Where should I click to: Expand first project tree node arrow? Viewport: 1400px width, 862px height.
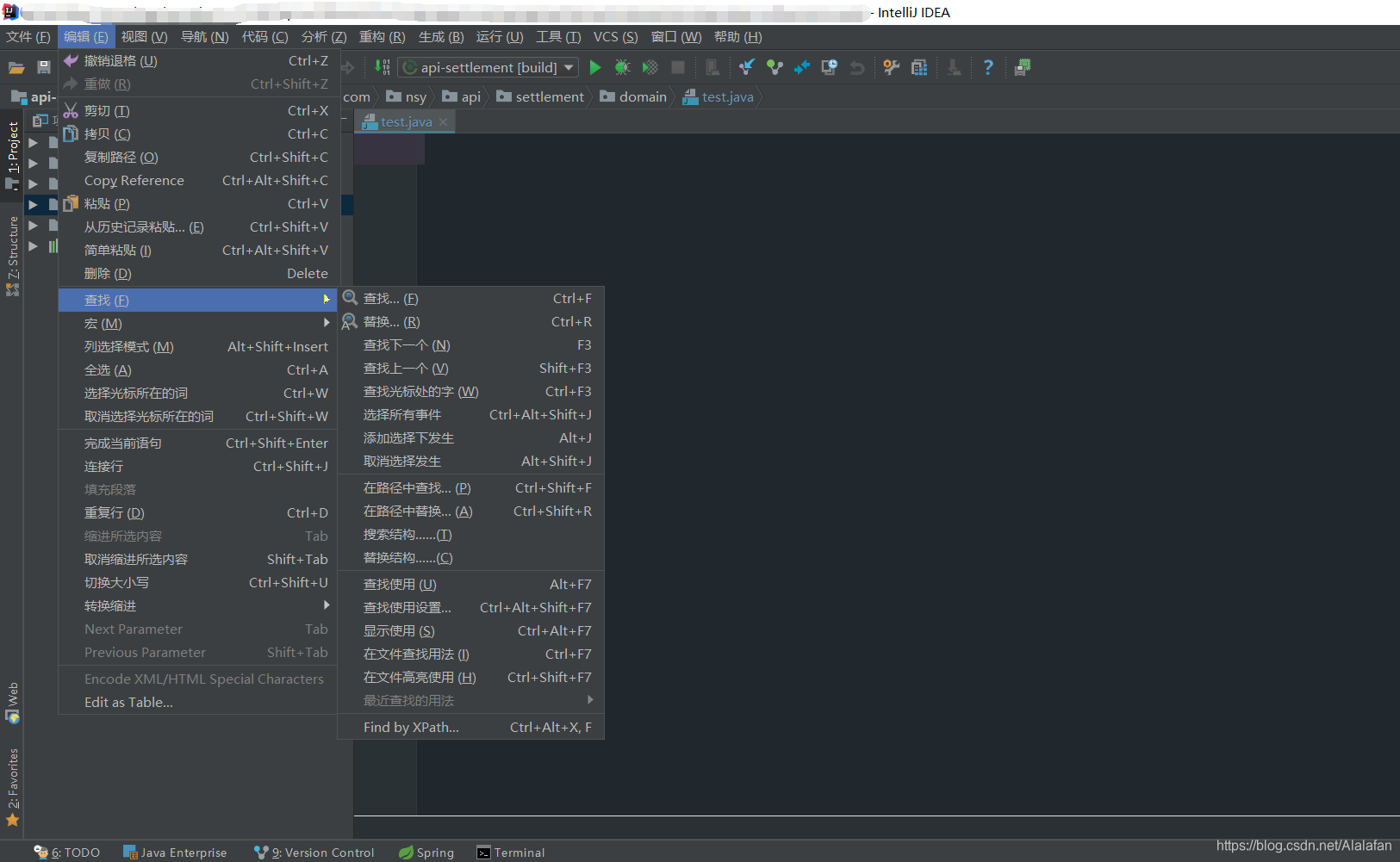point(33,143)
